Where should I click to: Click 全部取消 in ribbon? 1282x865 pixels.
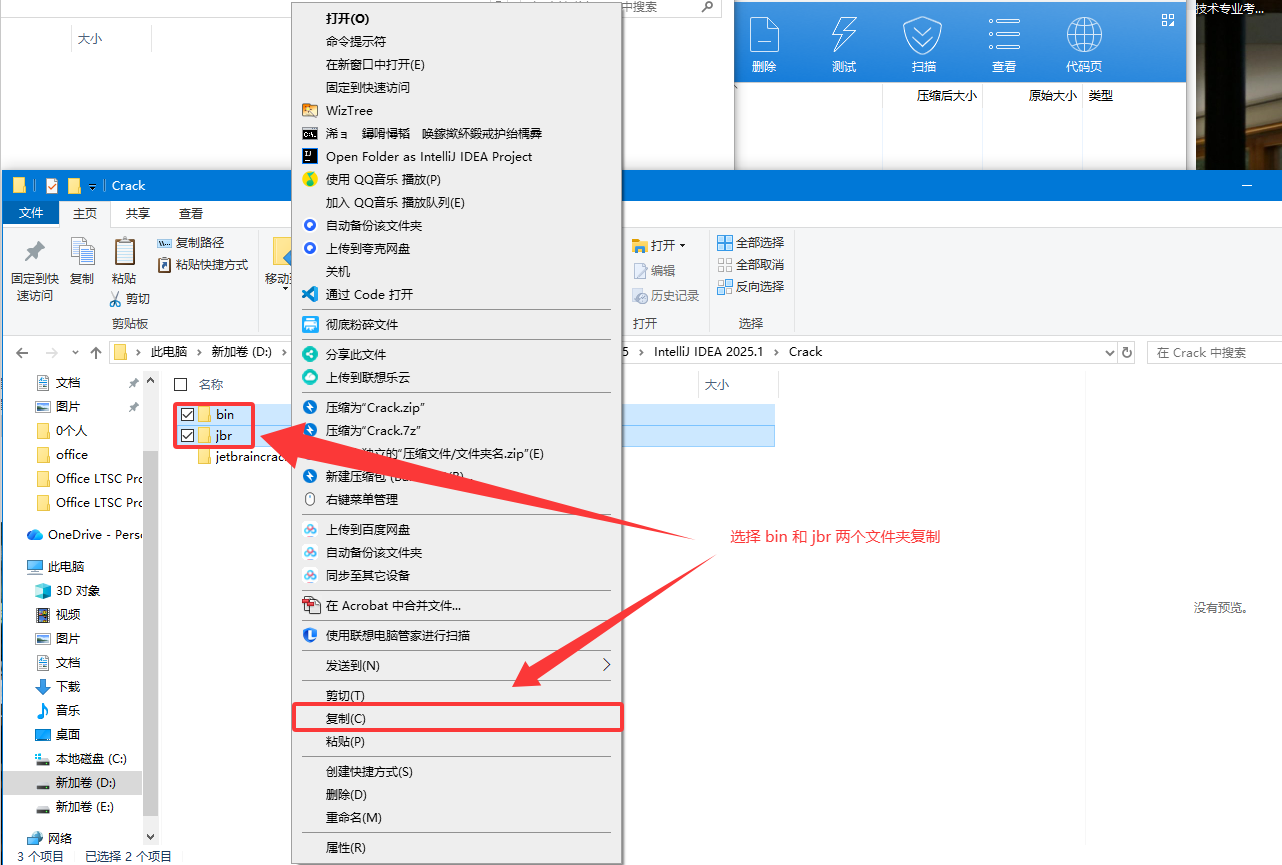(x=750, y=264)
